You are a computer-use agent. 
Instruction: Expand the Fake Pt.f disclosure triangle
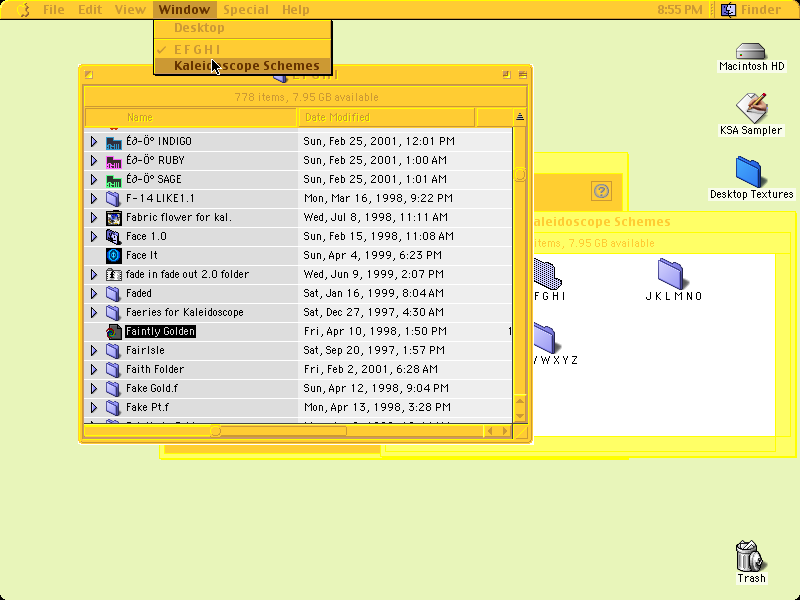pos(94,407)
